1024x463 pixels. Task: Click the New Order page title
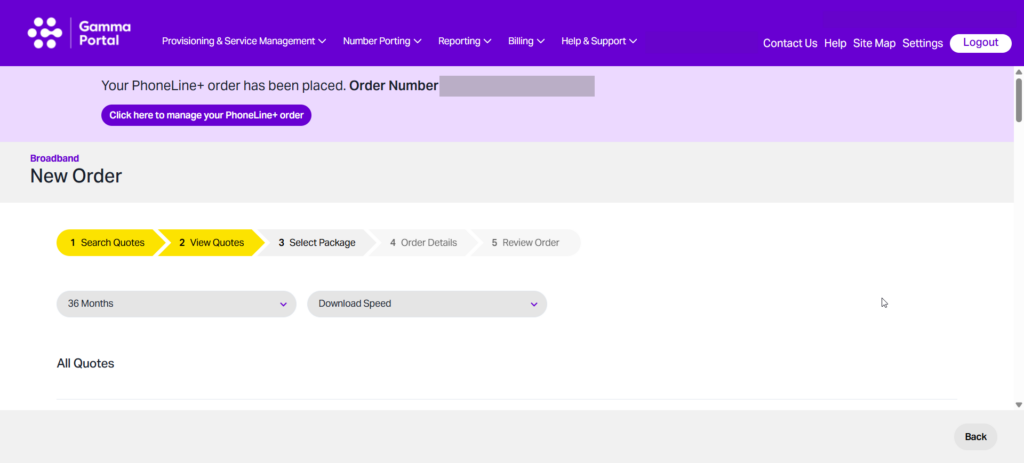[x=76, y=176]
